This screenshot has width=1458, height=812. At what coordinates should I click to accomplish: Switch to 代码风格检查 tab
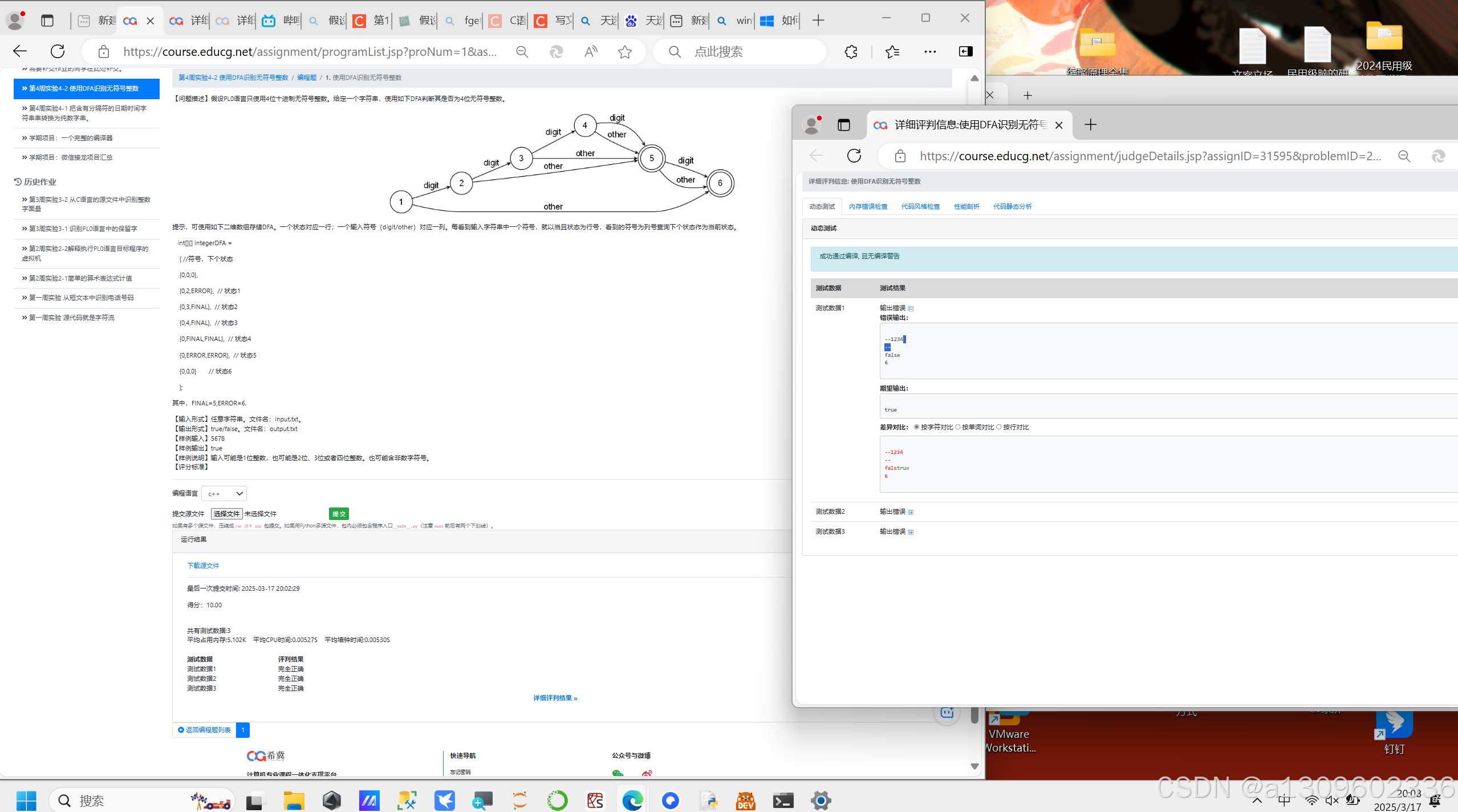click(x=920, y=206)
